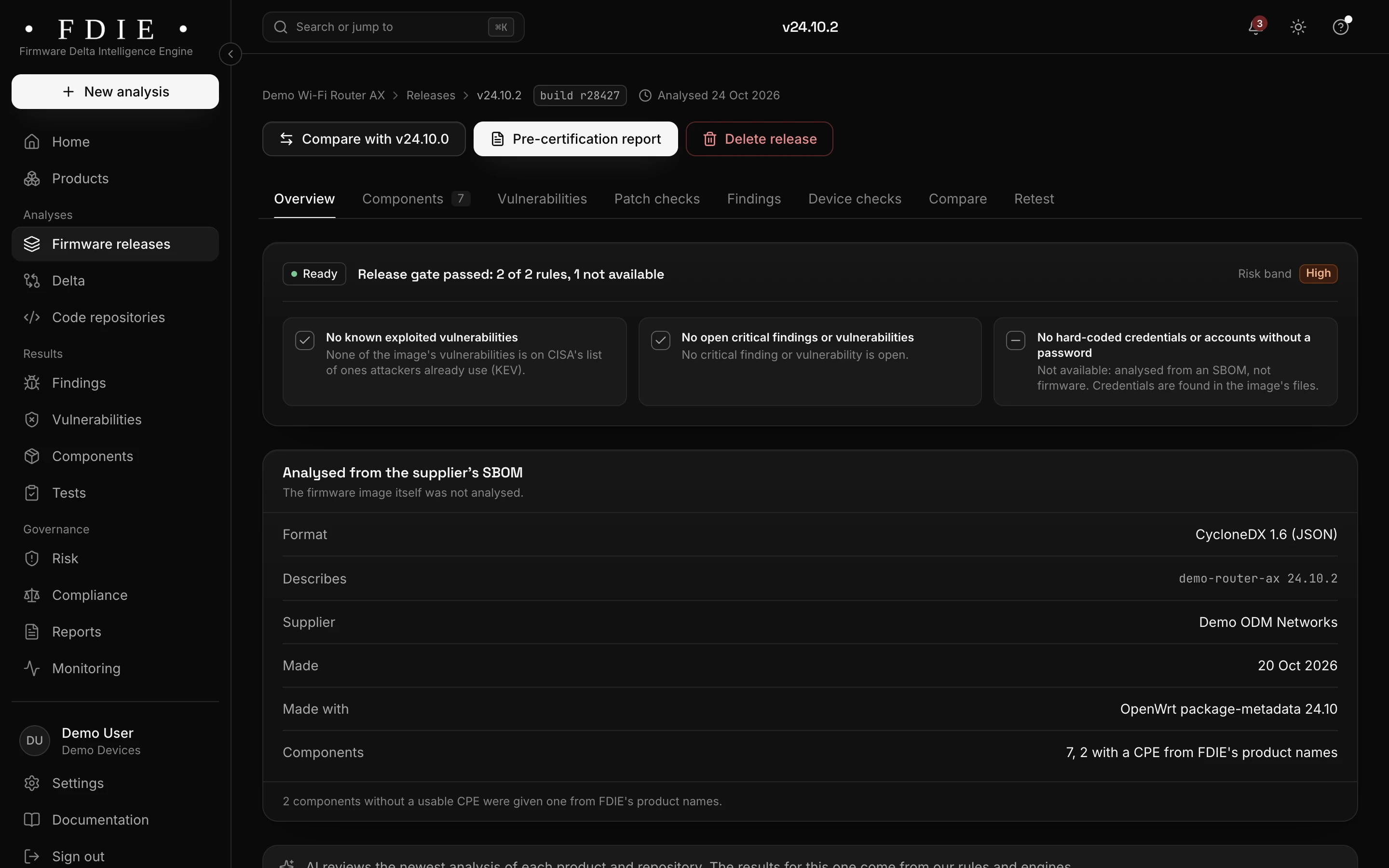The image size is (1389, 868).
Task: Switch to the Vulnerabilities tab
Action: point(542,199)
